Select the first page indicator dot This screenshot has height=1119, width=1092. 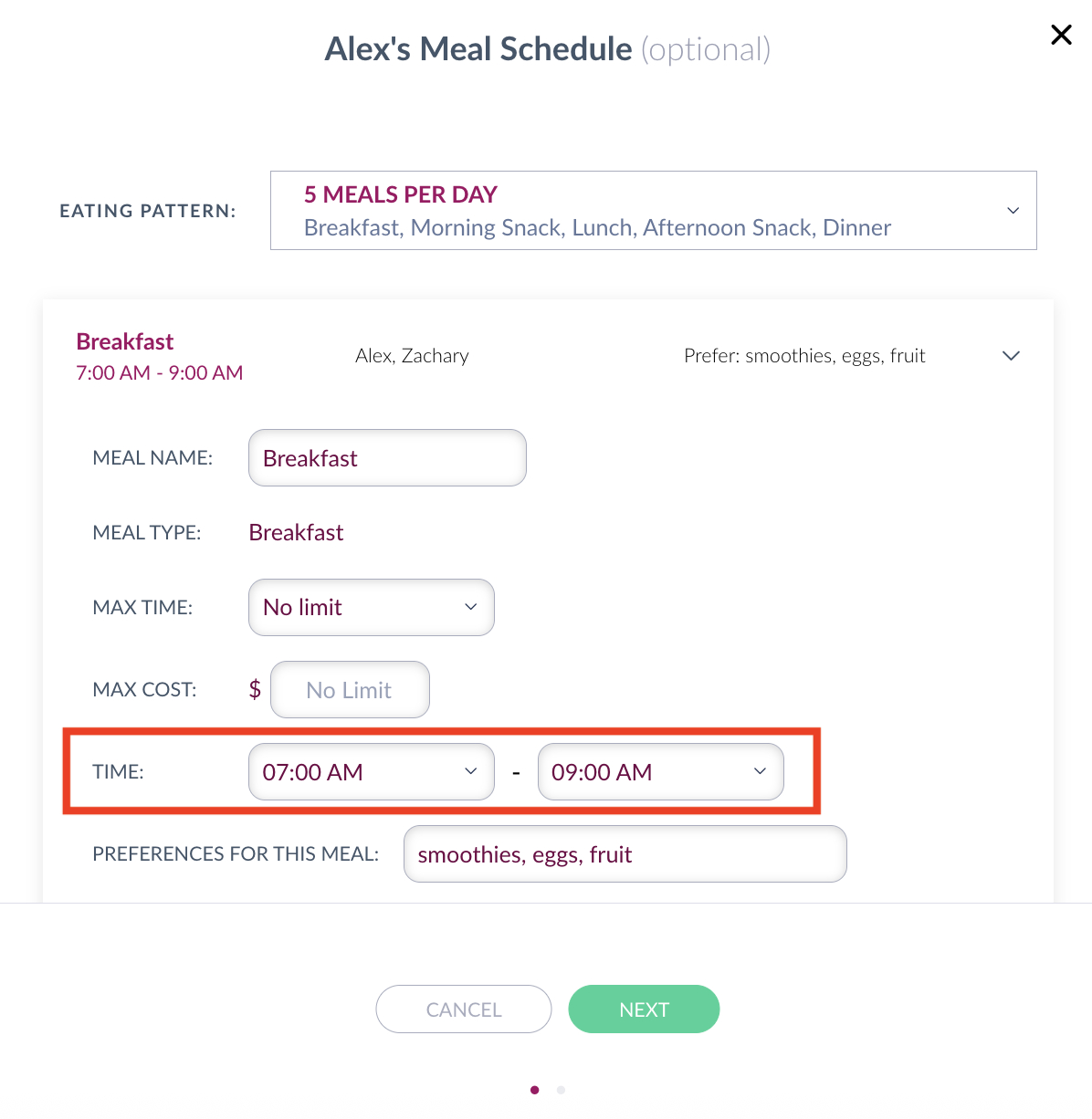coord(535,1090)
